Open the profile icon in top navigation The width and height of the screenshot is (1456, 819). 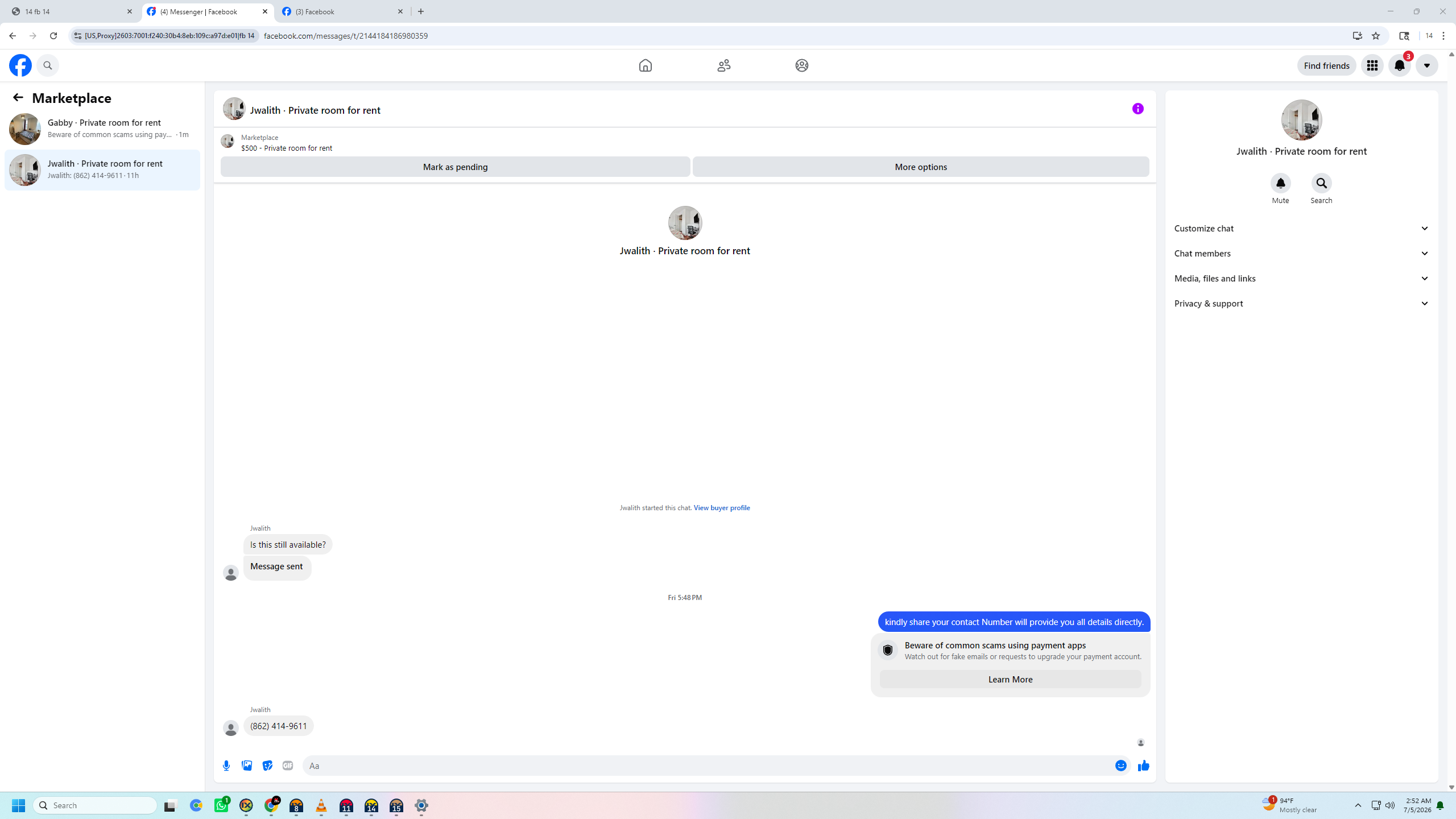point(801,65)
